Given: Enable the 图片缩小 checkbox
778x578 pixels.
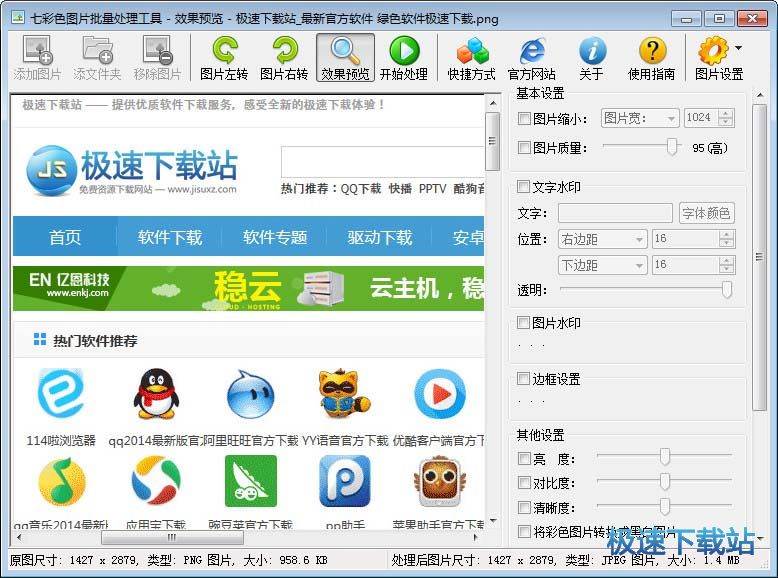Looking at the screenshot, I should [524, 119].
